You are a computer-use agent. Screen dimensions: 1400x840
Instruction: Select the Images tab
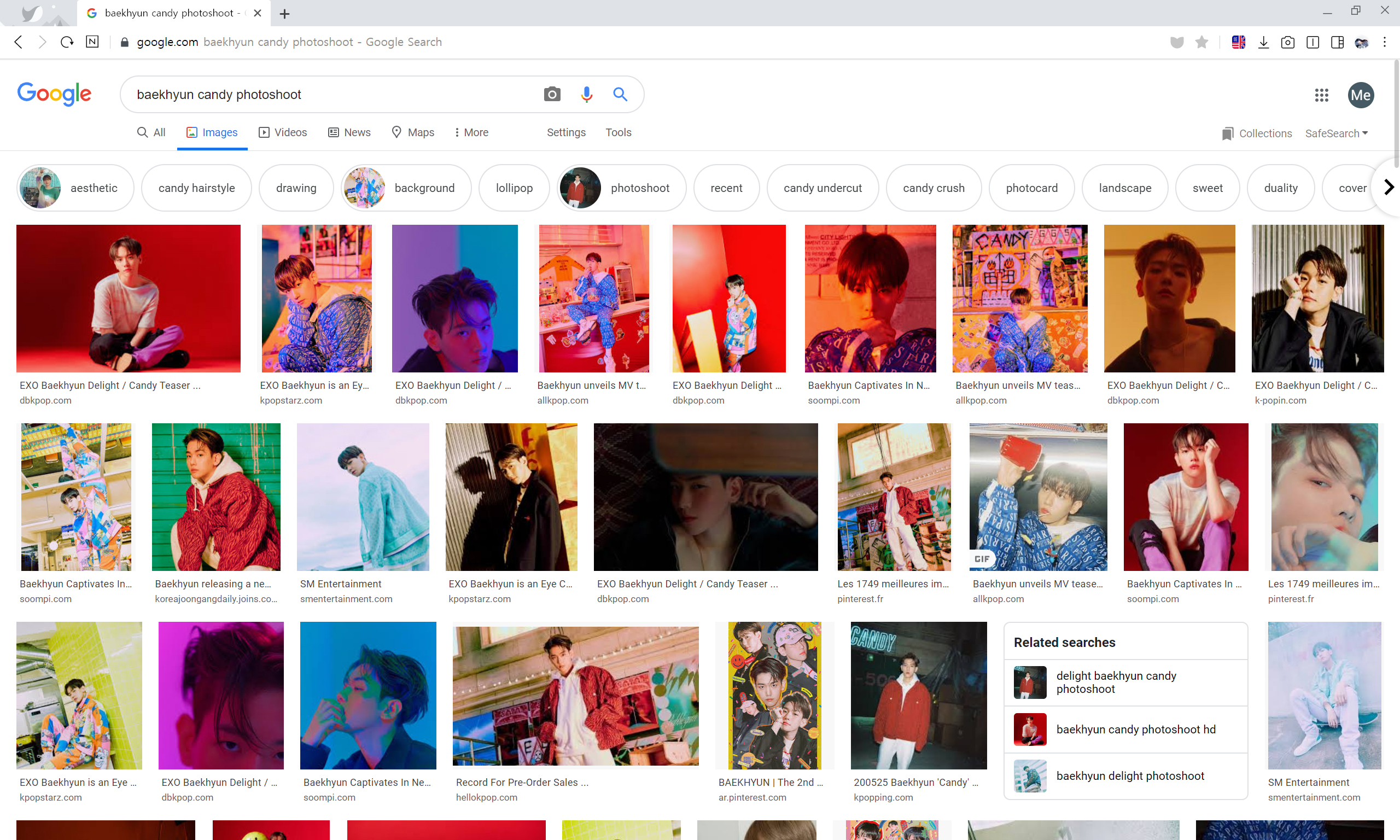tap(212, 132)
